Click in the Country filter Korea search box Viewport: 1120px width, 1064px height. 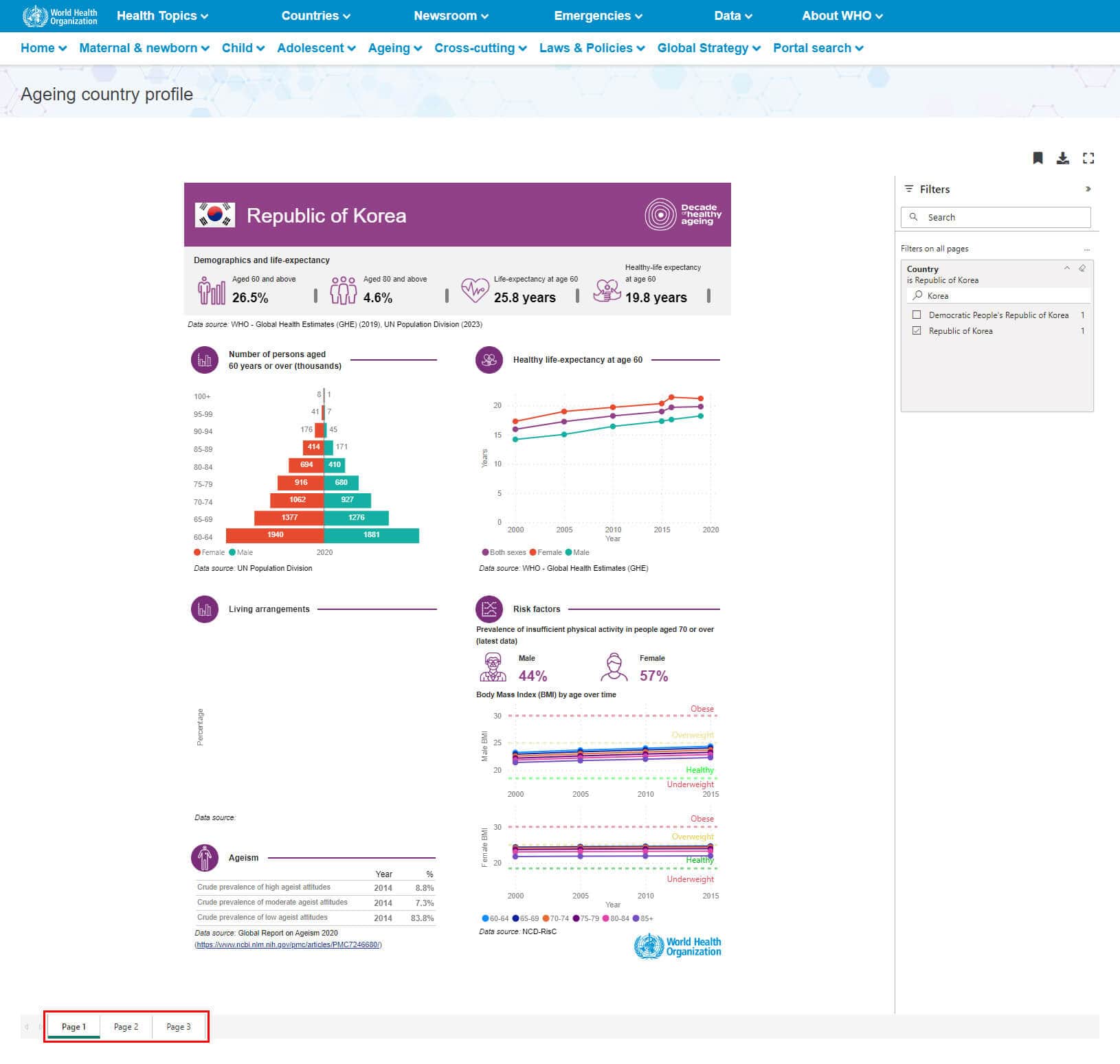coord(998,295)
